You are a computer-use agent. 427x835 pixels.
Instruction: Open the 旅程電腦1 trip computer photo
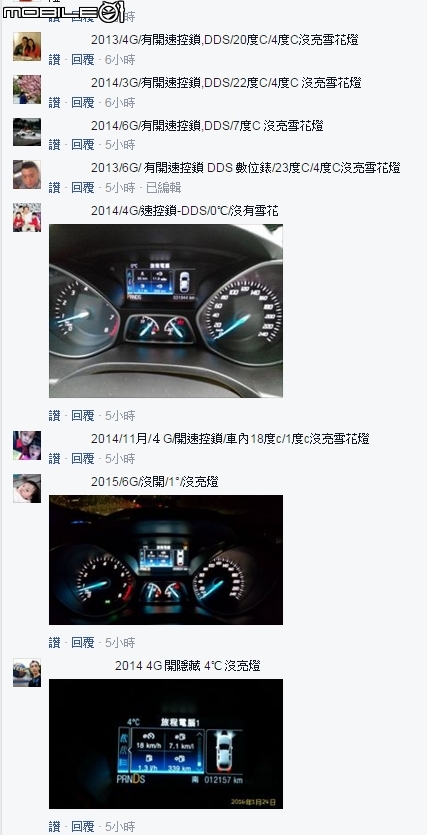point(166,744)
